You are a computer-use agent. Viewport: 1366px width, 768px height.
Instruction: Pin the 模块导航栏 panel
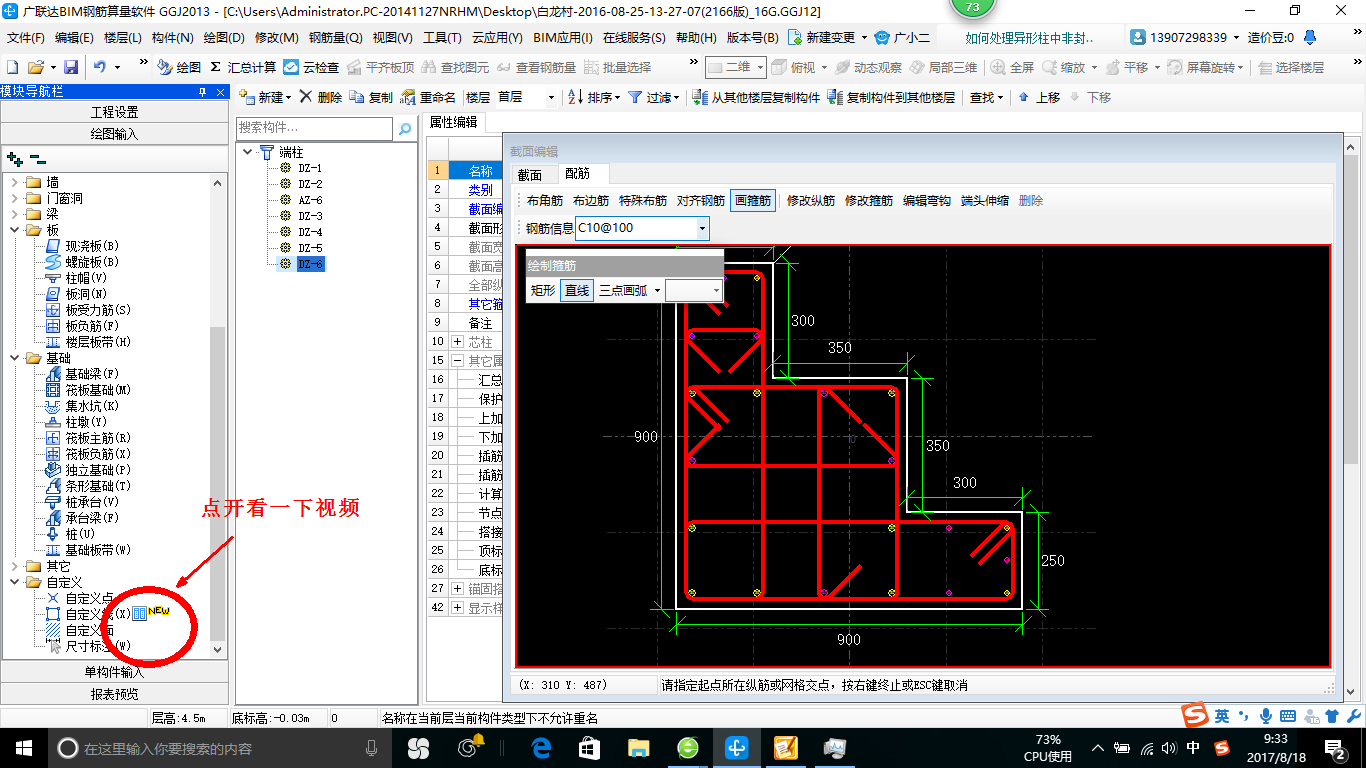point(203,91)
